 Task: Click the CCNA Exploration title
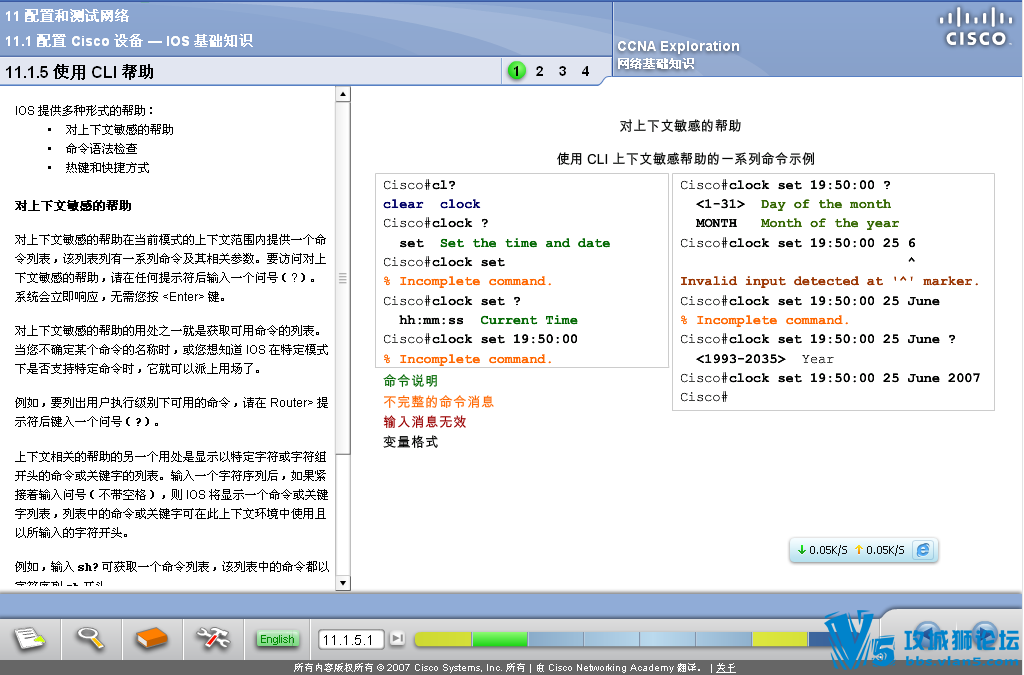pos(678,46)
